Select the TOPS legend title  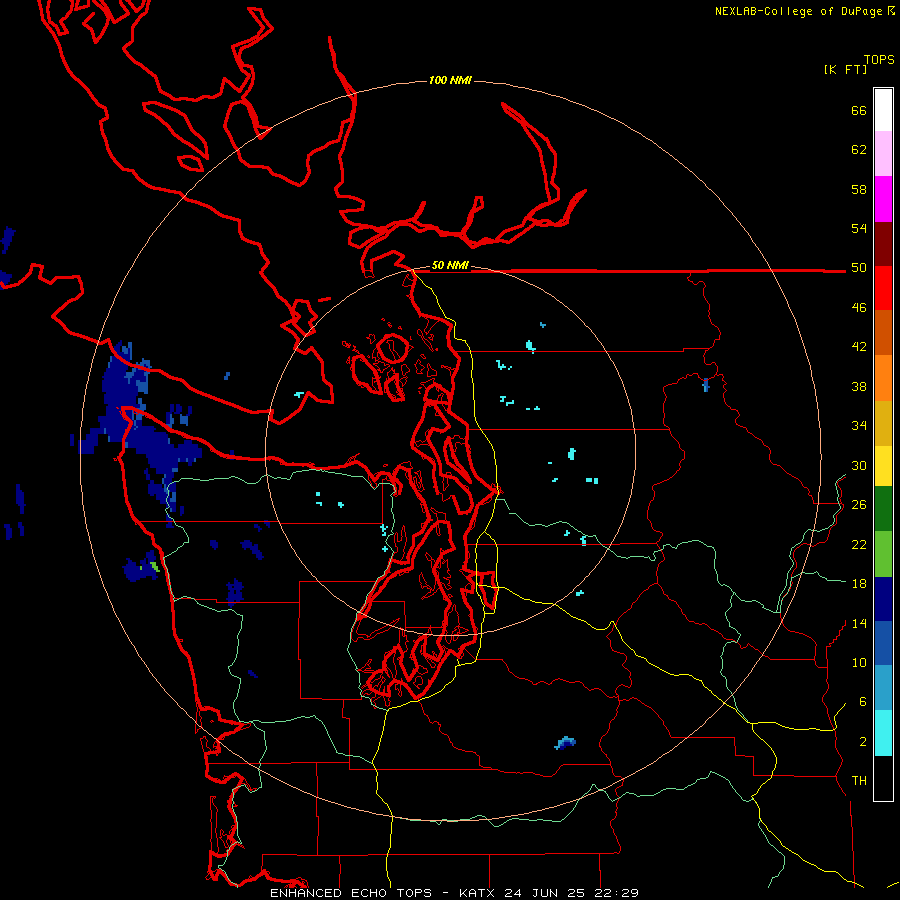click(879, 59)
